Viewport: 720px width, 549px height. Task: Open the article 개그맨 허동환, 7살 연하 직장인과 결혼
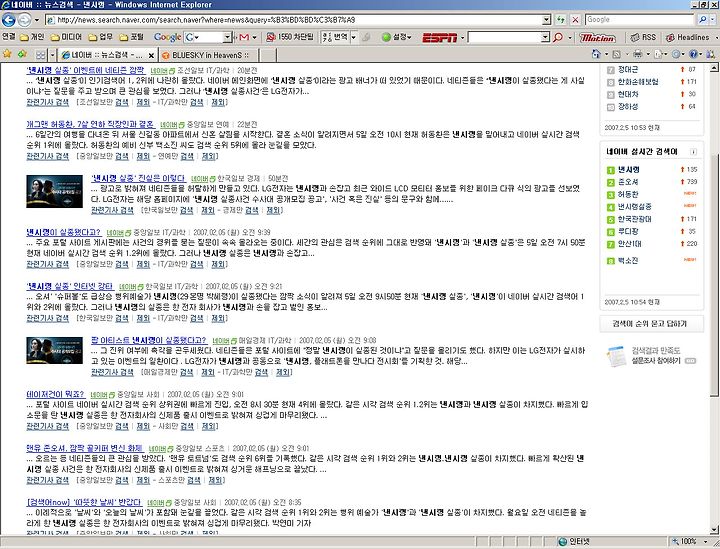click(x=90, y=124)
